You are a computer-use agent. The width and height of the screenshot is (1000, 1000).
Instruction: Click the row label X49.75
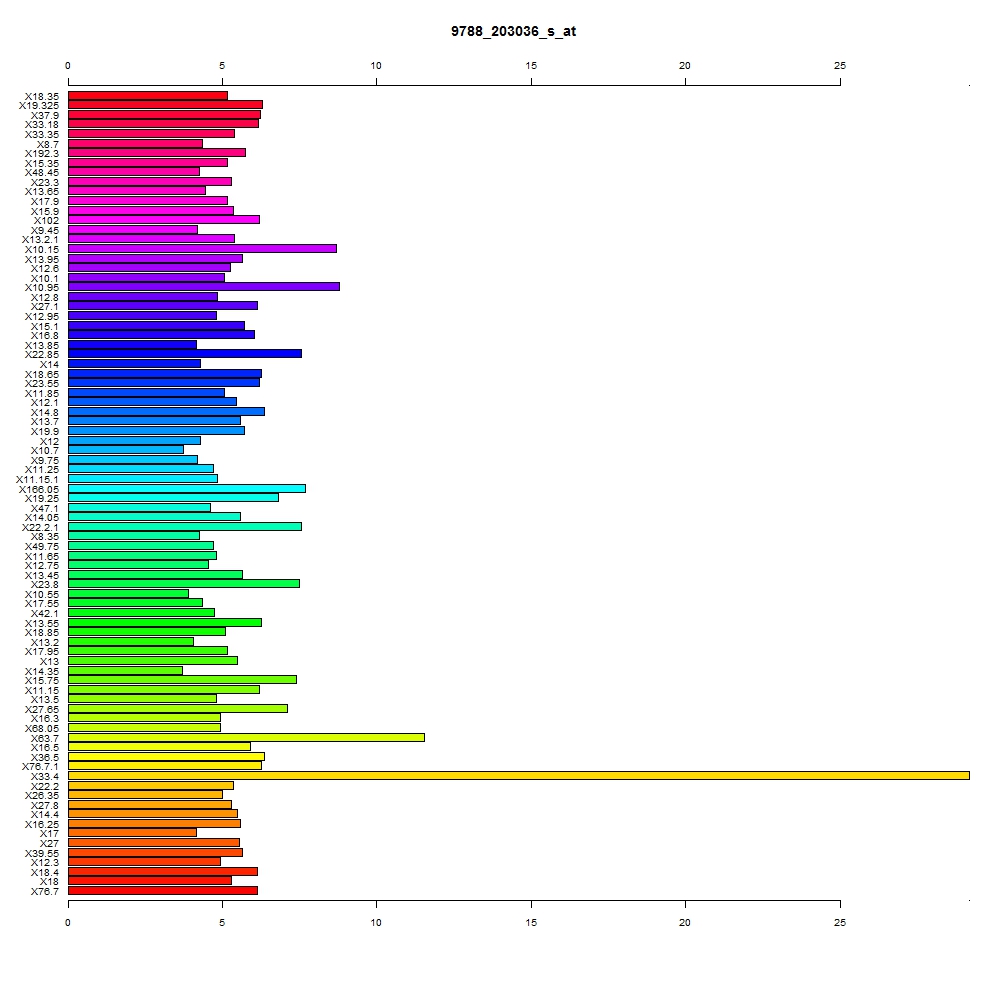point(42,547)
